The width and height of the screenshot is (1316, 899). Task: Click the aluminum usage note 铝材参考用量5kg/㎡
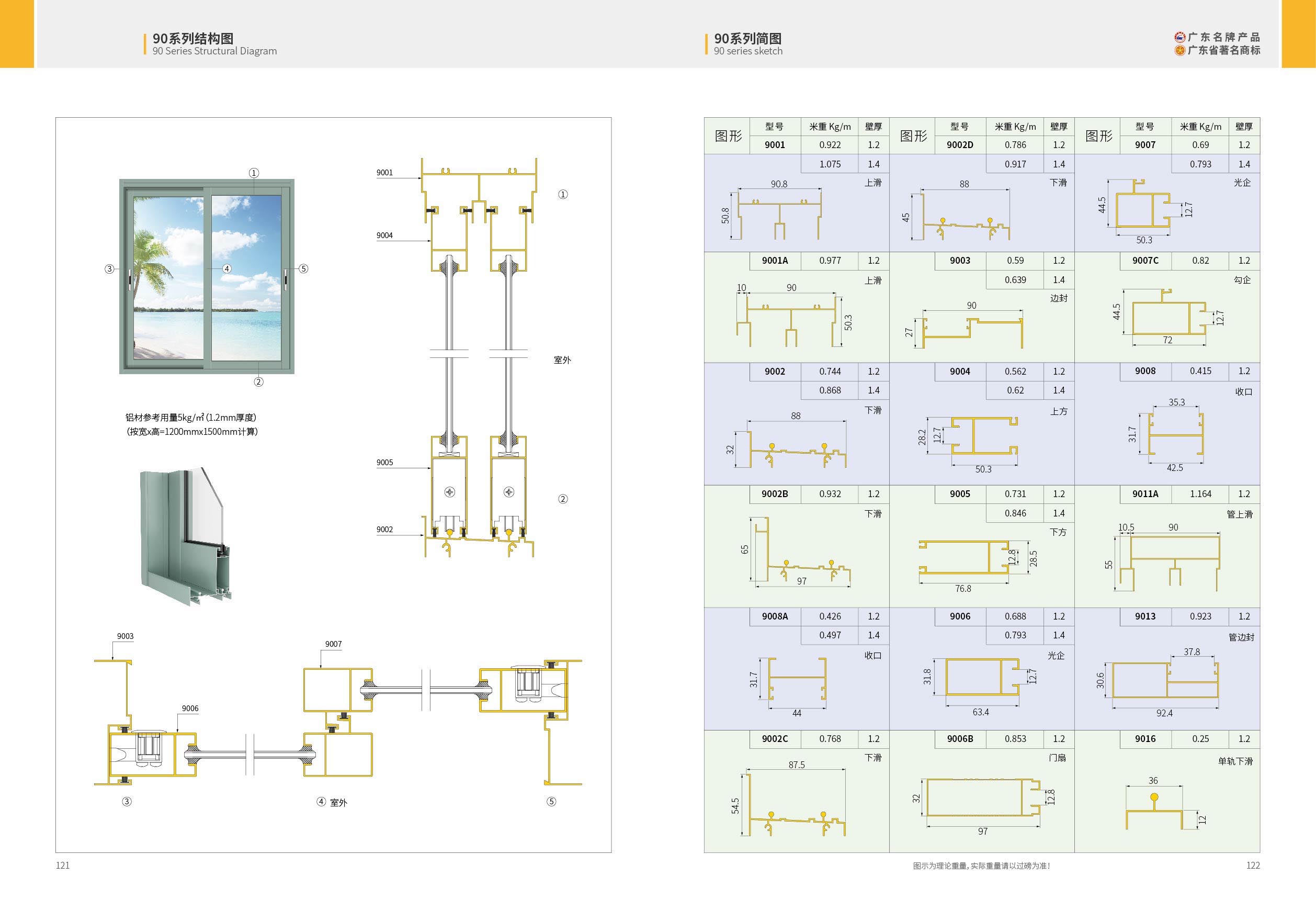[x=191, y=418]
